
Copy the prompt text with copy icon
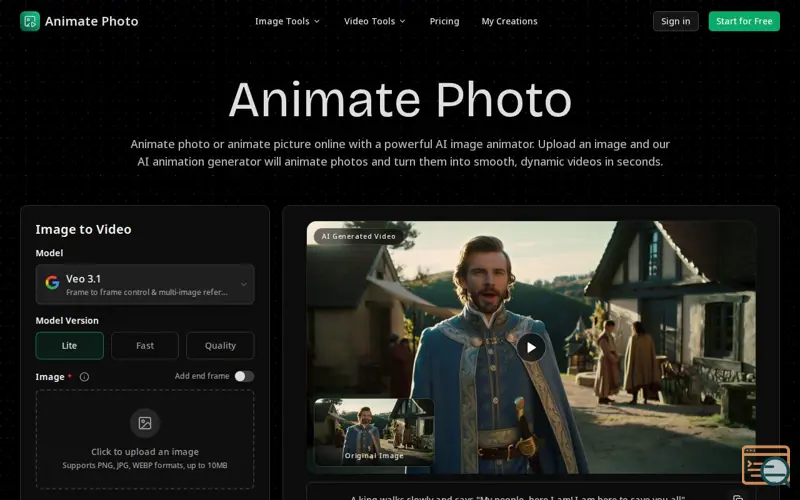[x=738, y=497]
